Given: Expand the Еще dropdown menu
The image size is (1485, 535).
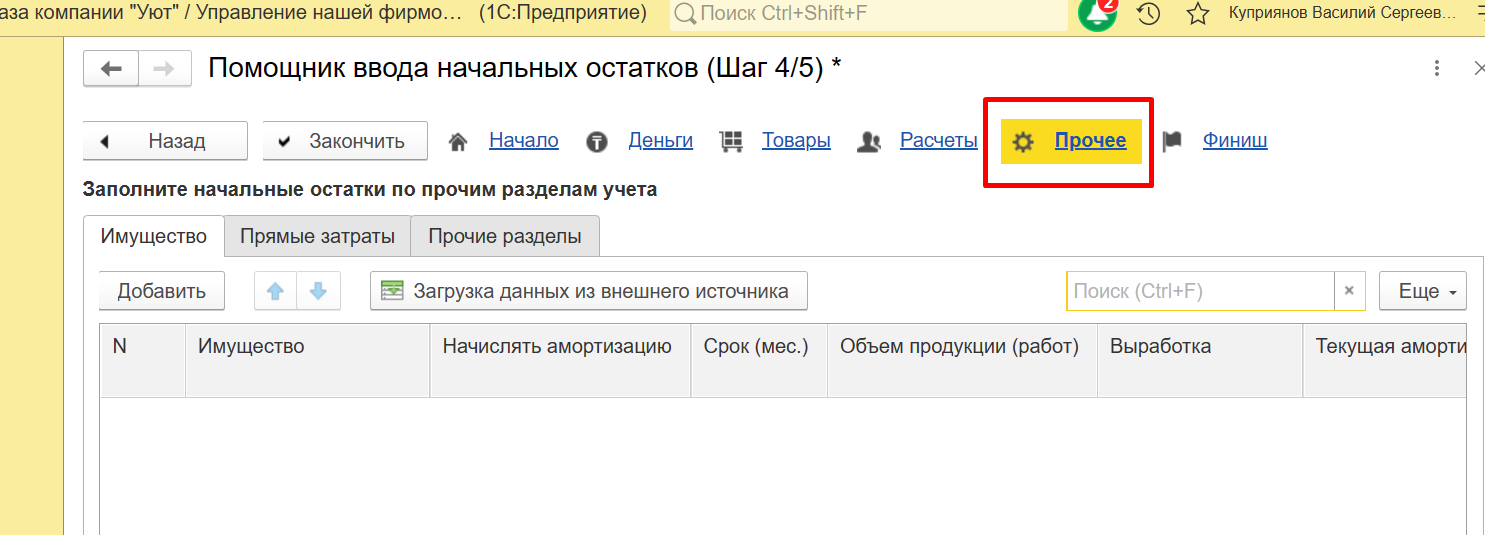Looking at the screenshot, I should [x=1422, y=291].
